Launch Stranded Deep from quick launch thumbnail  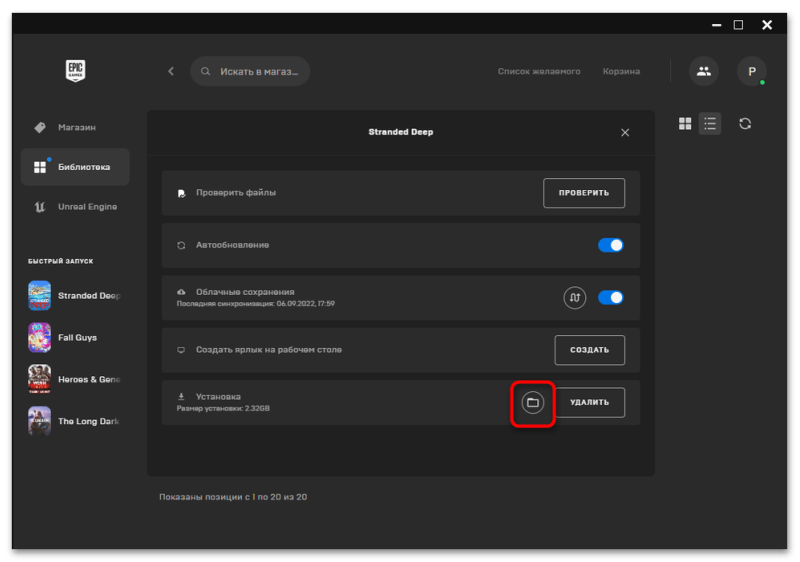point(39,295)
